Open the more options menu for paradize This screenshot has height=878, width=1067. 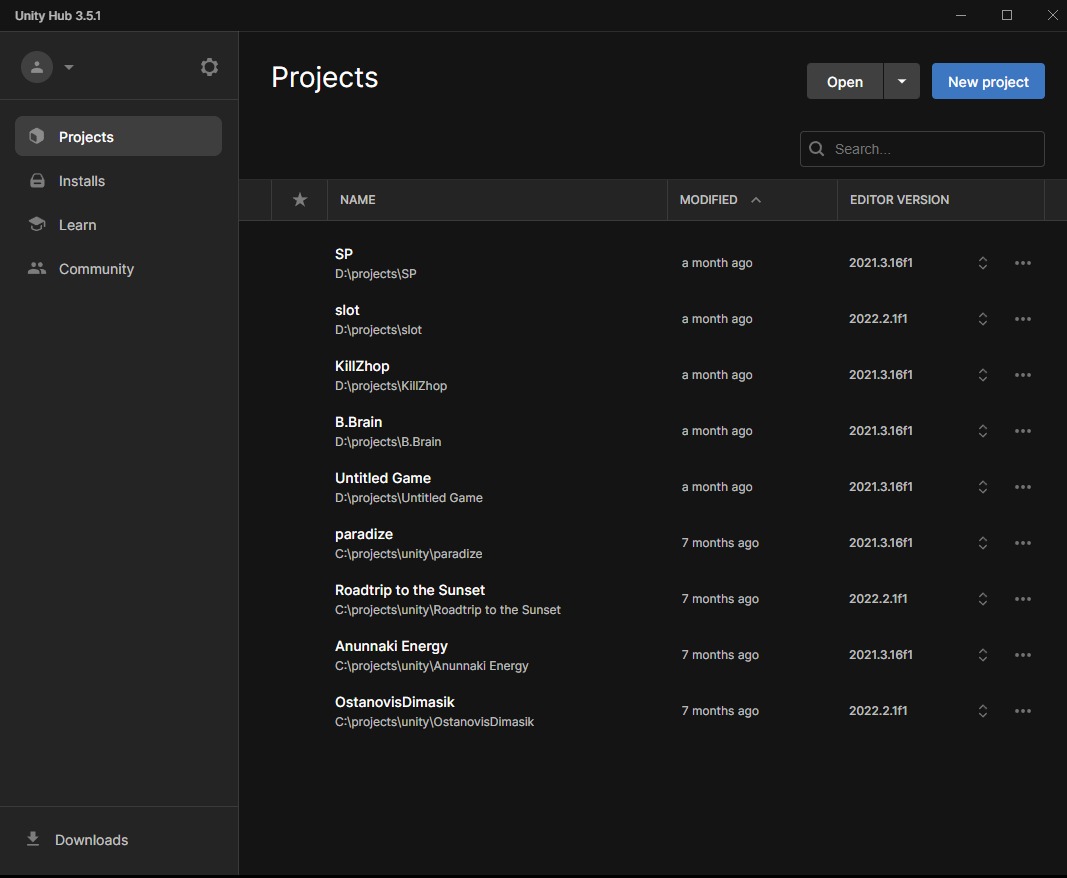(1023, 542)
